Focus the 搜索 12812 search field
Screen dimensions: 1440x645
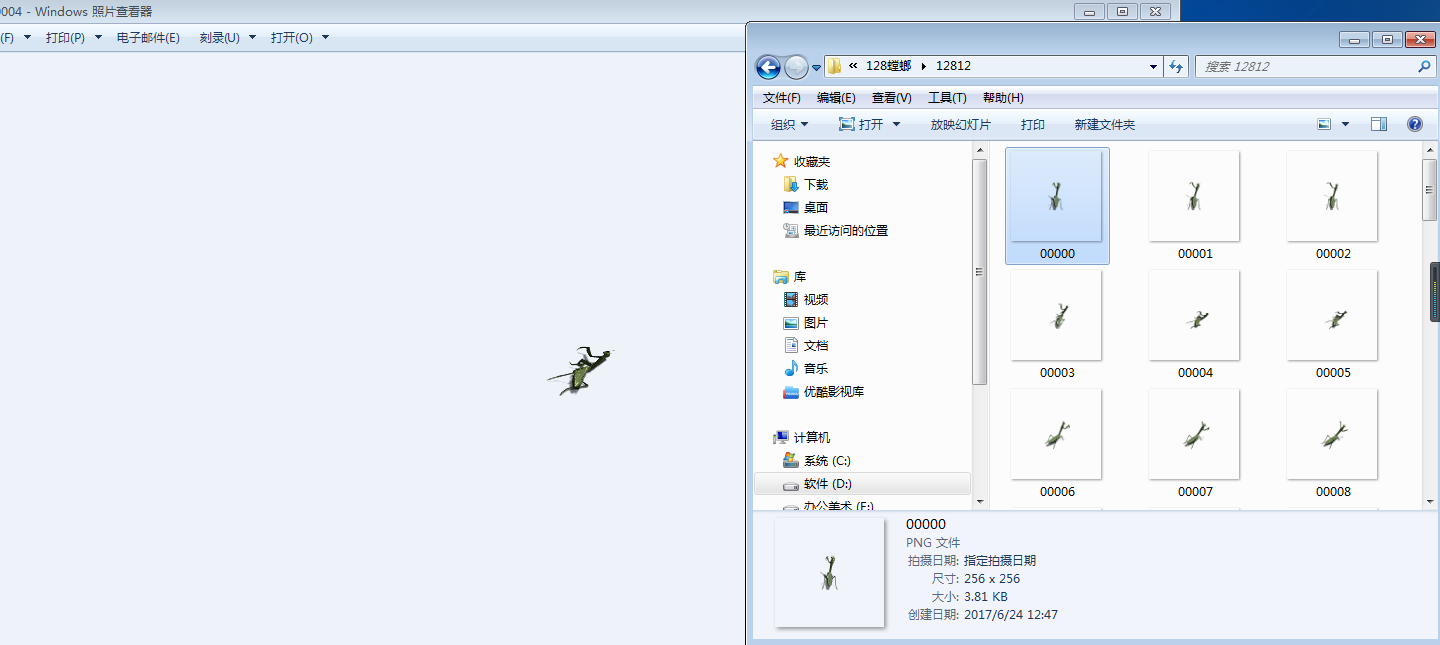pyautogui.click(x=1306, y=67)
